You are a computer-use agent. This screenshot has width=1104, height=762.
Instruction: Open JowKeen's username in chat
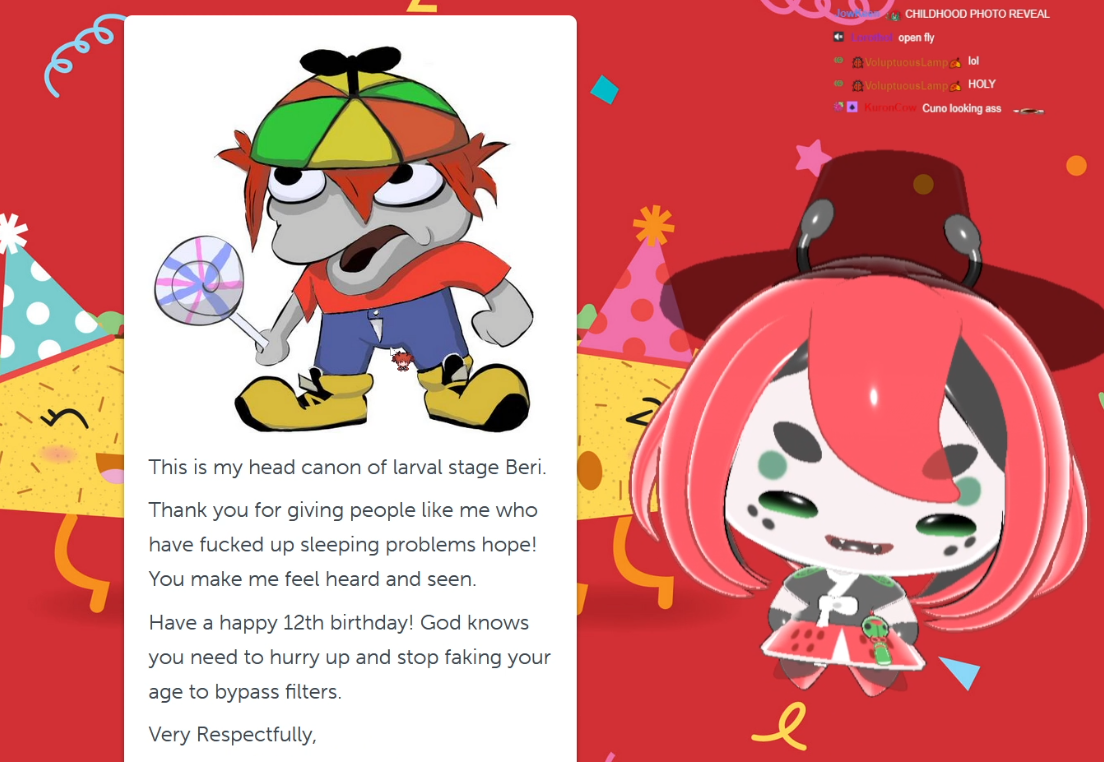pos(858,13)
